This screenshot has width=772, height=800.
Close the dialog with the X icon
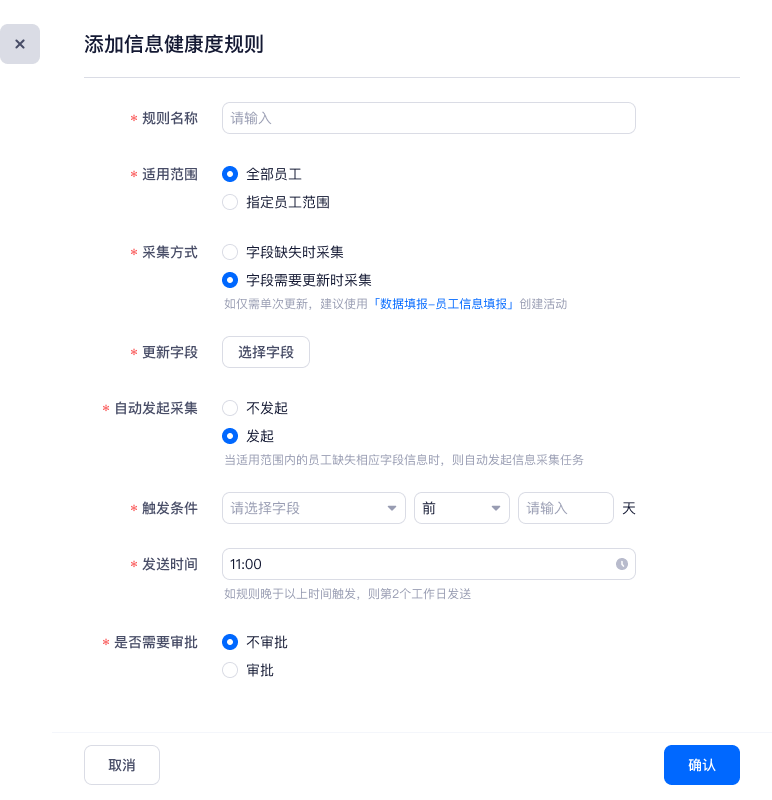(x=20, y=44)
